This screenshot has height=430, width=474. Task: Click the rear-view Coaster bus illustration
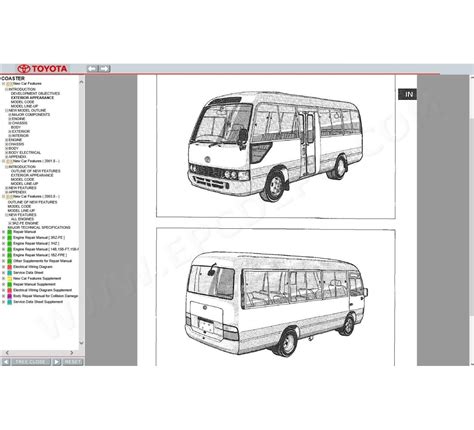coord(276,304)
